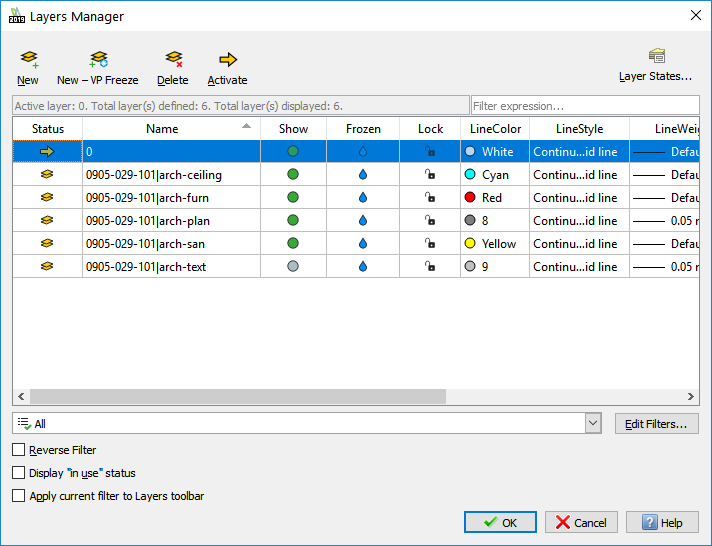The width and height of the screenshot is (712, 546).
Task: Open line style of layer 0
Action: [x=579, y=151]
